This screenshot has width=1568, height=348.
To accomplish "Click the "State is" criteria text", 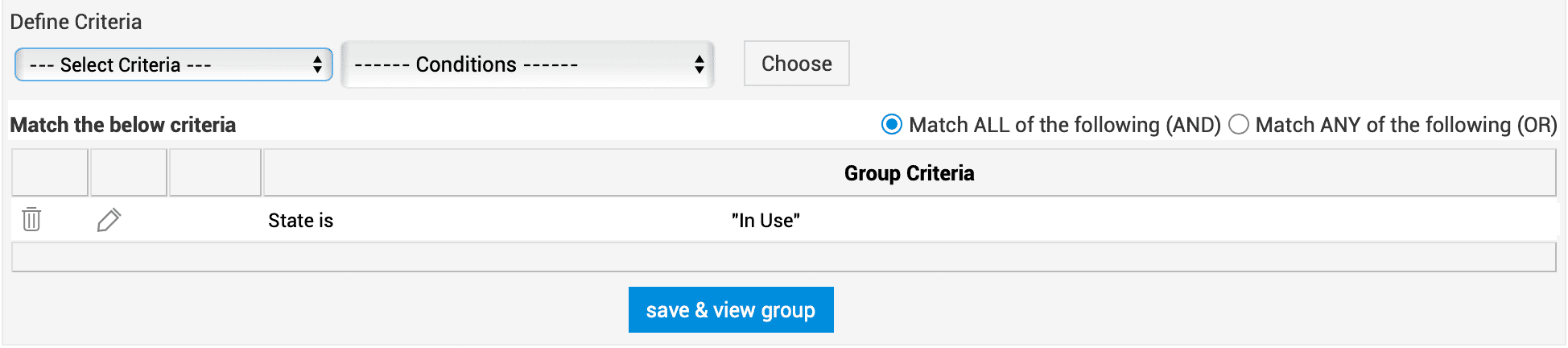I will pyautogui.click(x=300, y=221).
